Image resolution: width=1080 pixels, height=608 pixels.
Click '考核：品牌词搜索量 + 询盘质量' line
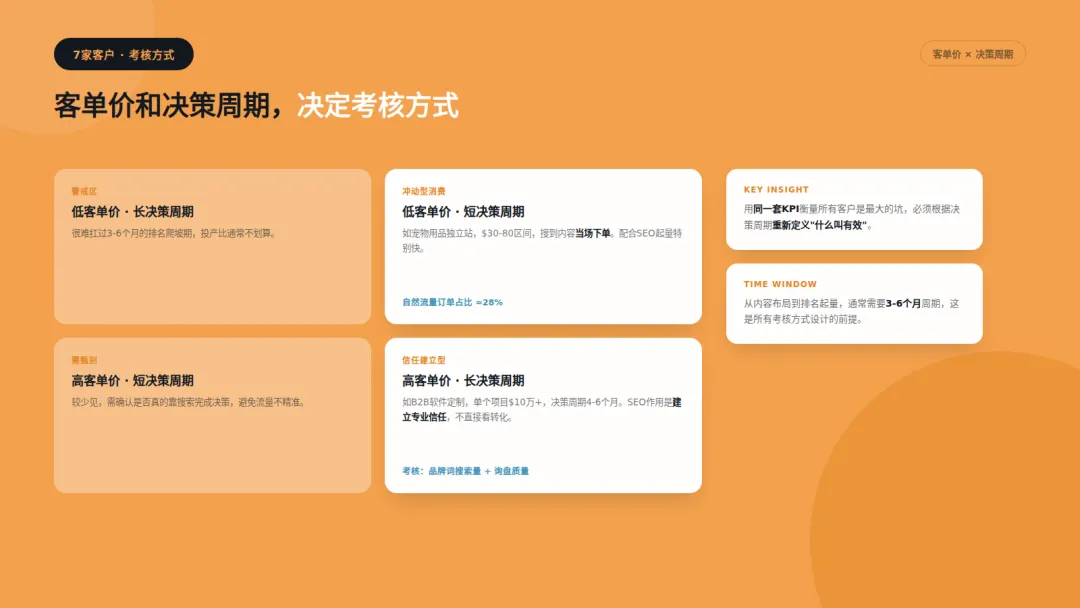tap(466, 471)
